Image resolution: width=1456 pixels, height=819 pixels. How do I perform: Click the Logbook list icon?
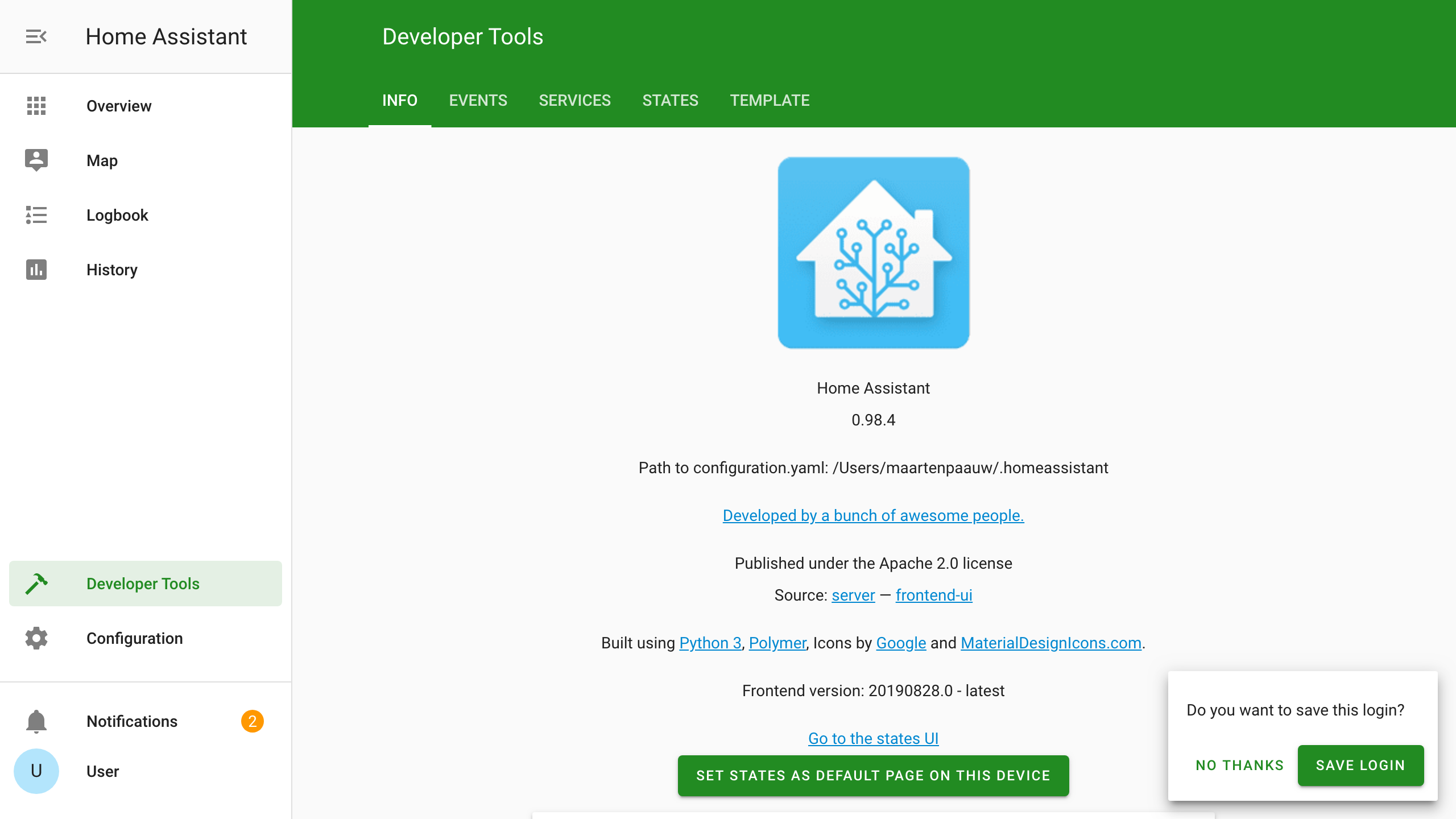(x=36, y=215)
